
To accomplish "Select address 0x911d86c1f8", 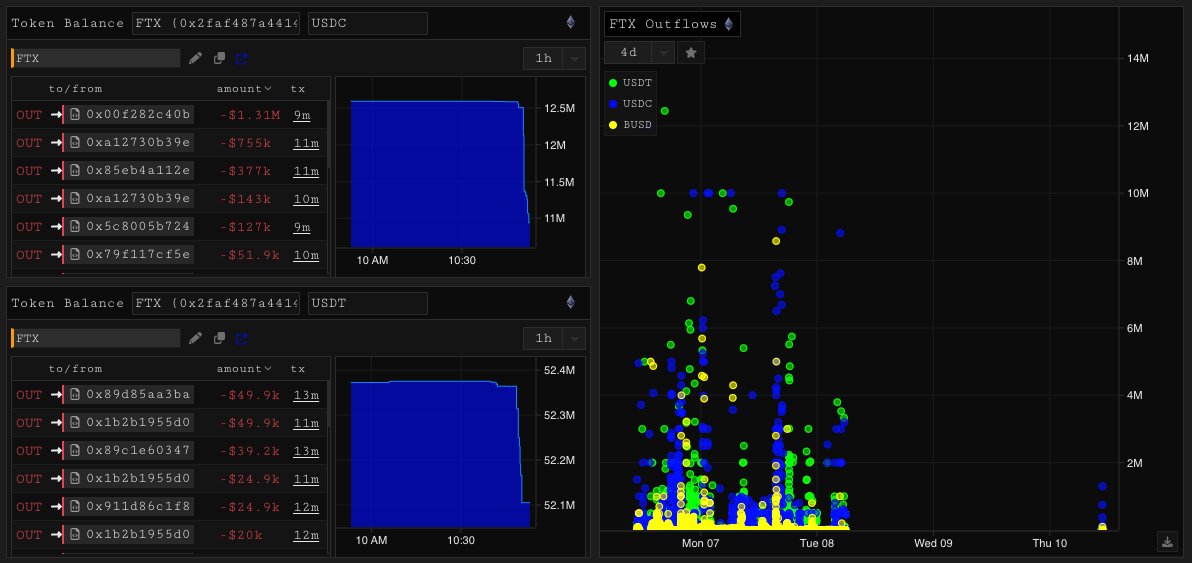I will 138,506.
